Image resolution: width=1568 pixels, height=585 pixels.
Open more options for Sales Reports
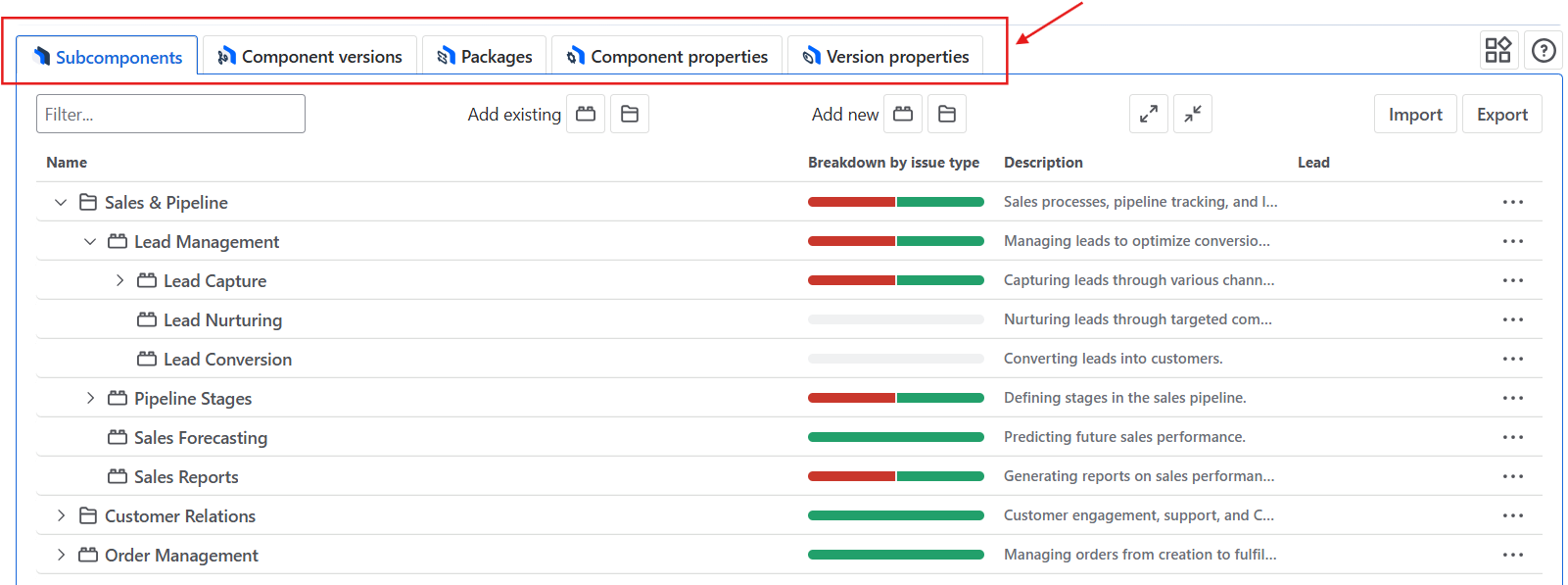coord(1513,476)
